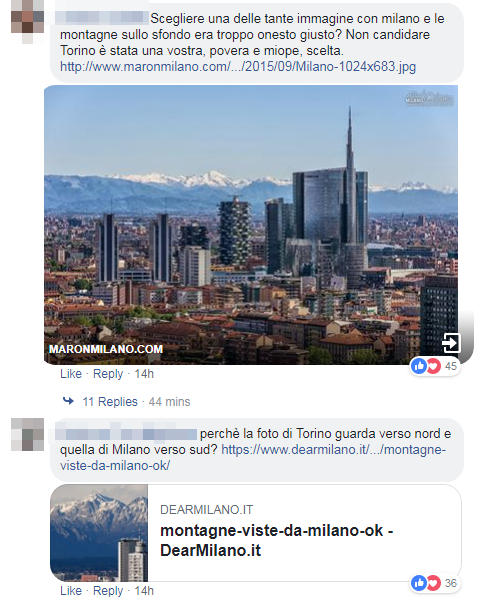Like the second comment about Torino photo
Screen dimensions: 483x600
[71, 590]
